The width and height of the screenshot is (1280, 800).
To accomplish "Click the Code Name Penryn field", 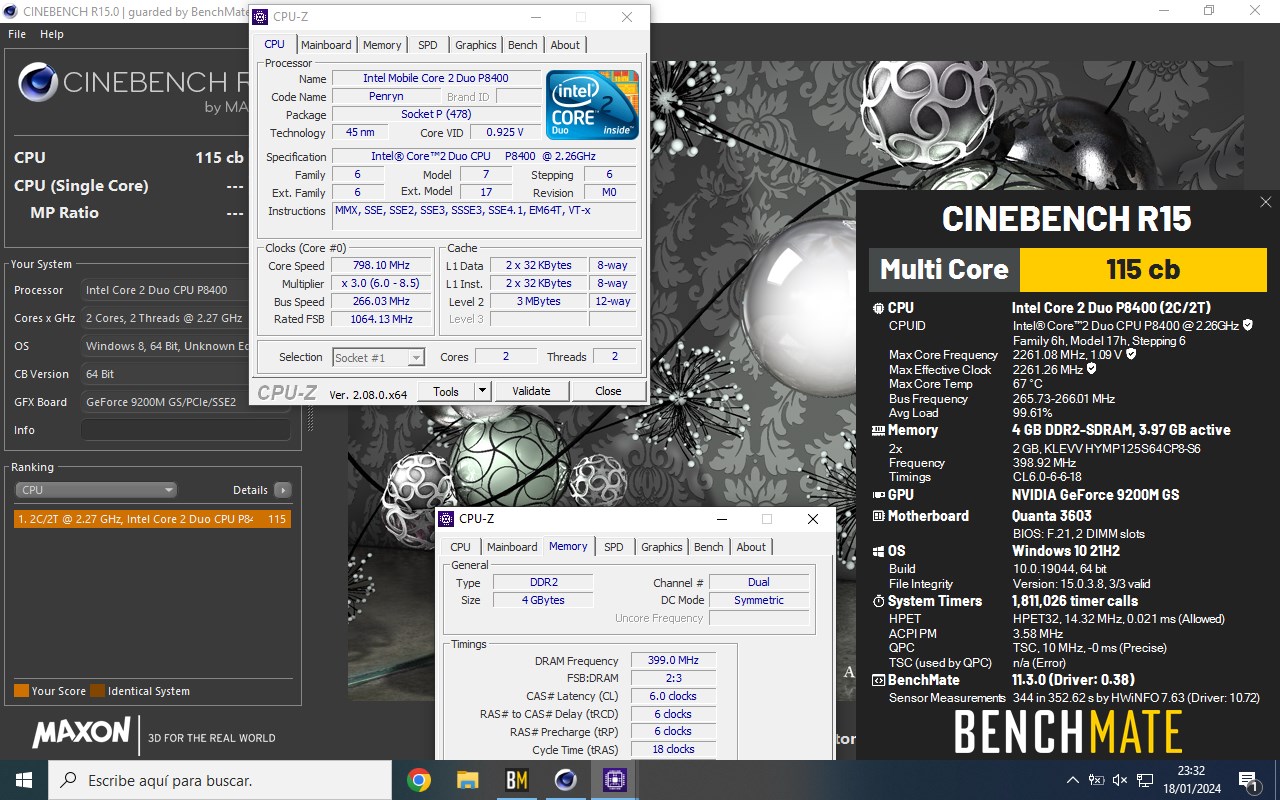I will (x=386, y=96).
